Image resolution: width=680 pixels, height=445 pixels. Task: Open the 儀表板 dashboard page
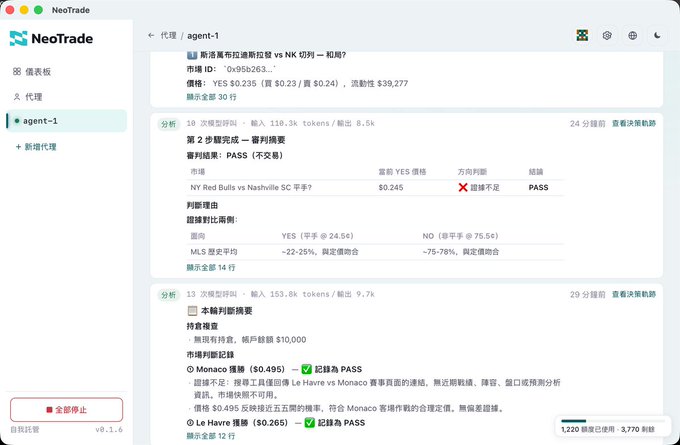[x=32, y=72]
